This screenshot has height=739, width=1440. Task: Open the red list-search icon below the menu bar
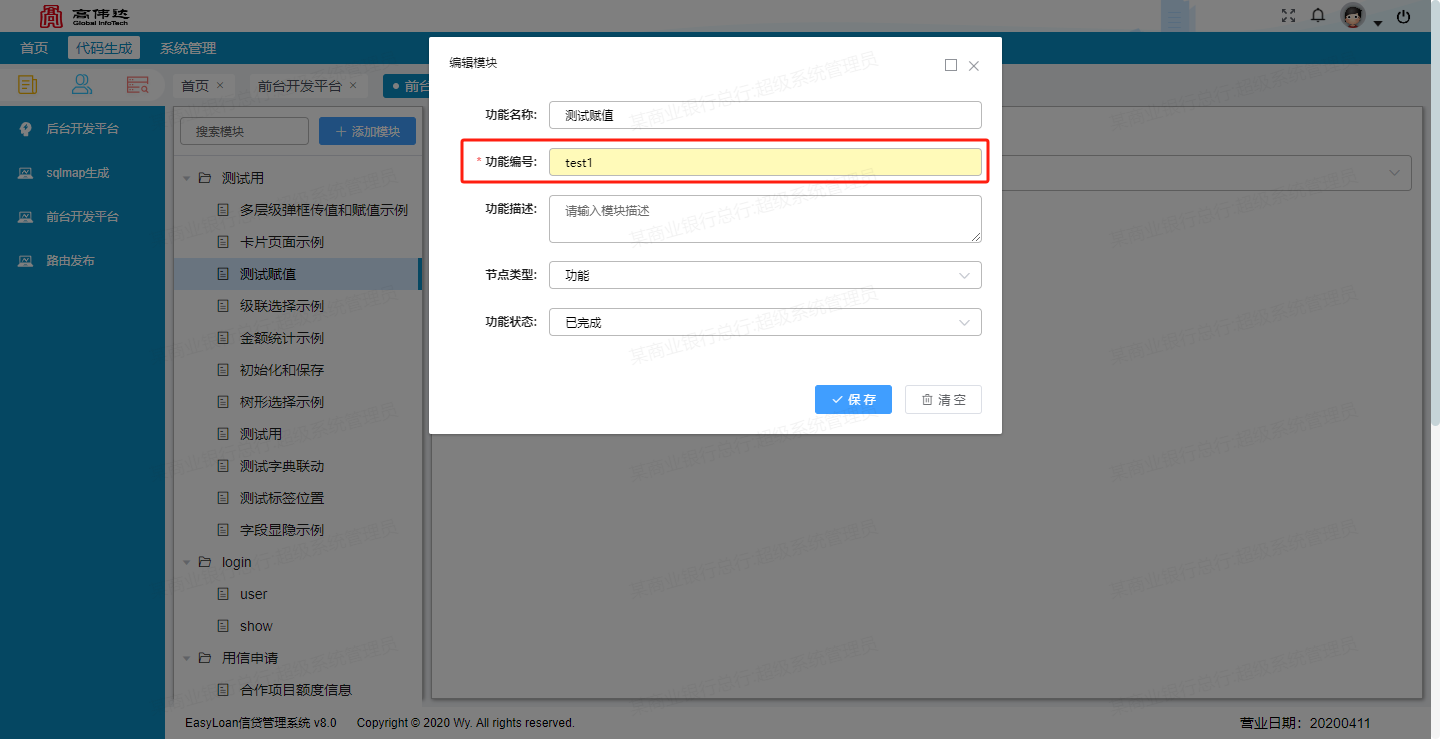(x=138, y=84)
